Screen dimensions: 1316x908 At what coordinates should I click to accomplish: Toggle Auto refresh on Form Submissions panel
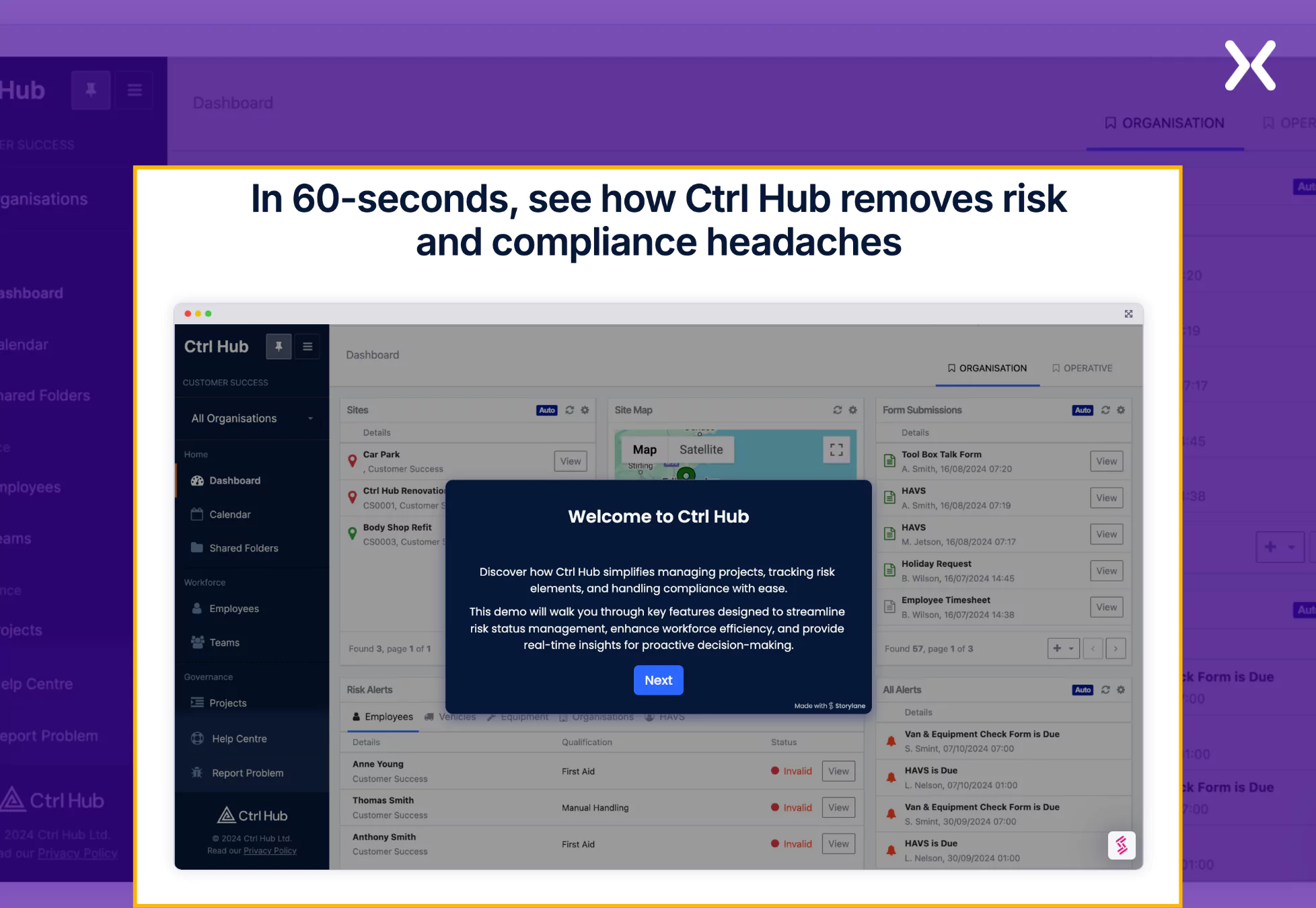coord(1081,410)
